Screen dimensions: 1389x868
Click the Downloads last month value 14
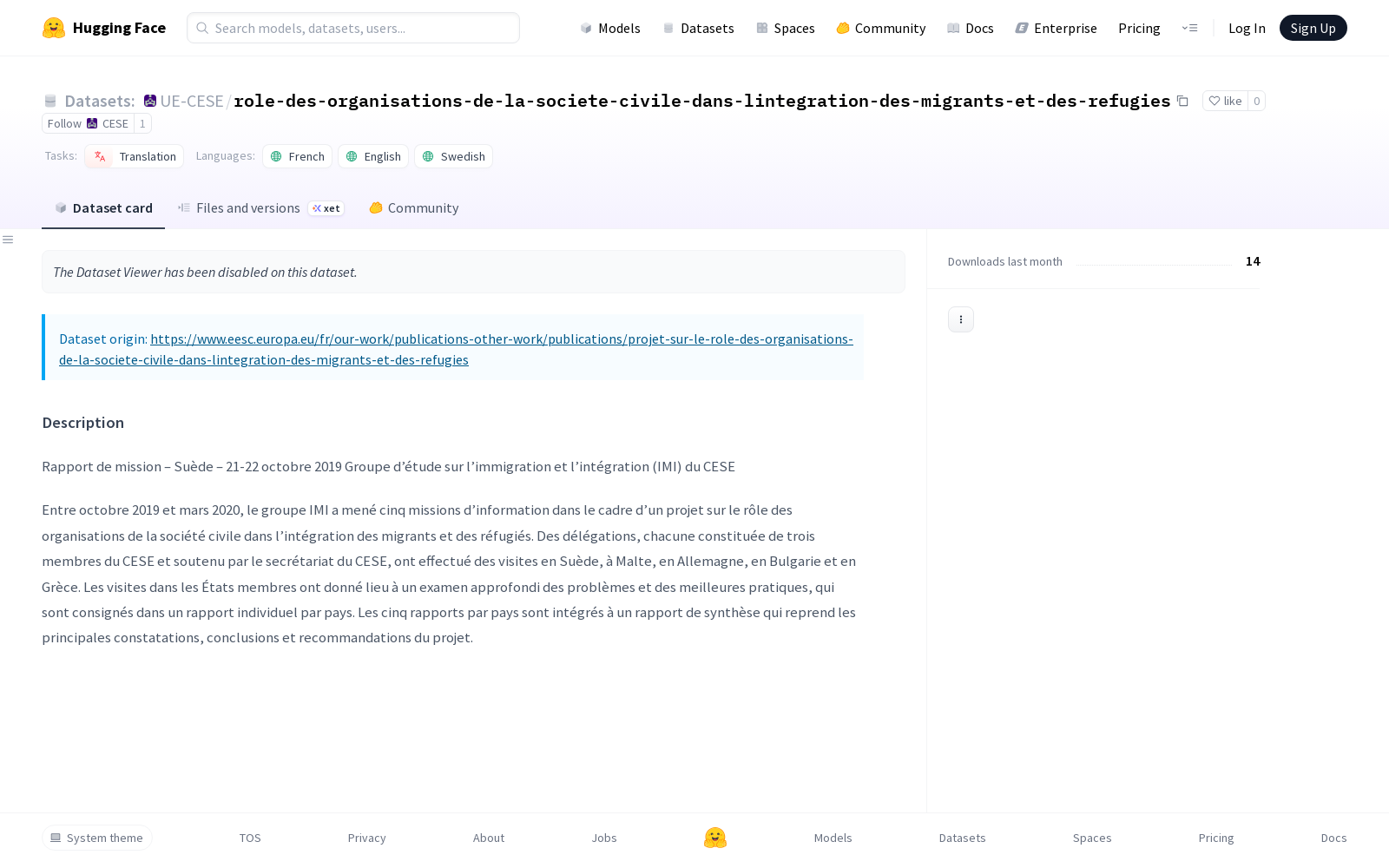(1253, 261)
